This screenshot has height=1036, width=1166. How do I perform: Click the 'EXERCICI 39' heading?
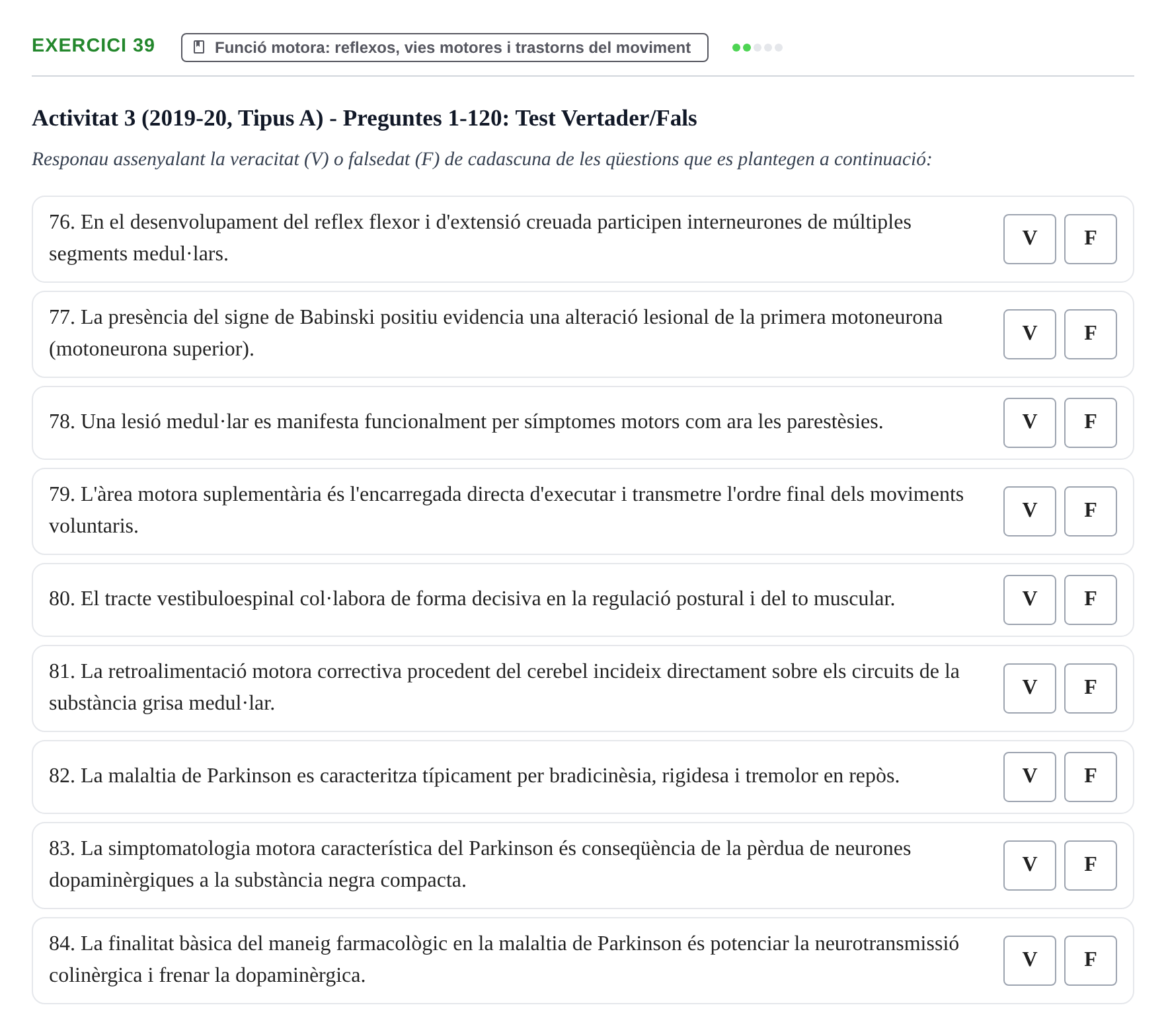[x=93, y=46]
